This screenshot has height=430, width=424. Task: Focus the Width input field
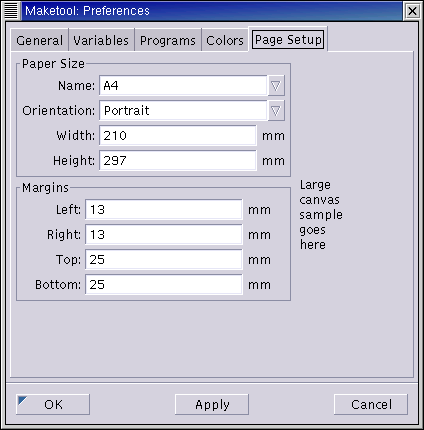coord(178,136)
